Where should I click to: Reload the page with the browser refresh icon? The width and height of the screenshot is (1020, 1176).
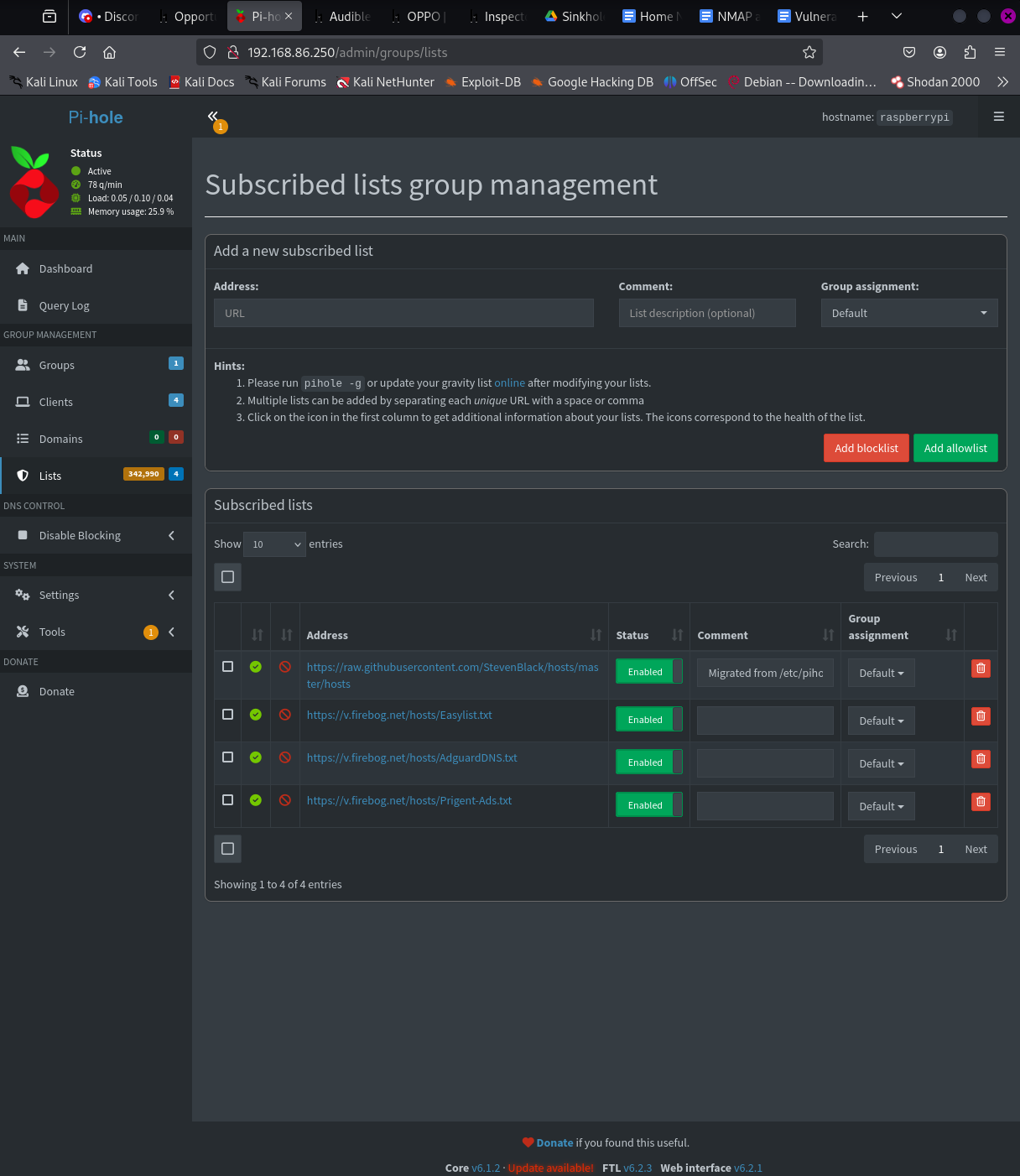pos(80,52)
